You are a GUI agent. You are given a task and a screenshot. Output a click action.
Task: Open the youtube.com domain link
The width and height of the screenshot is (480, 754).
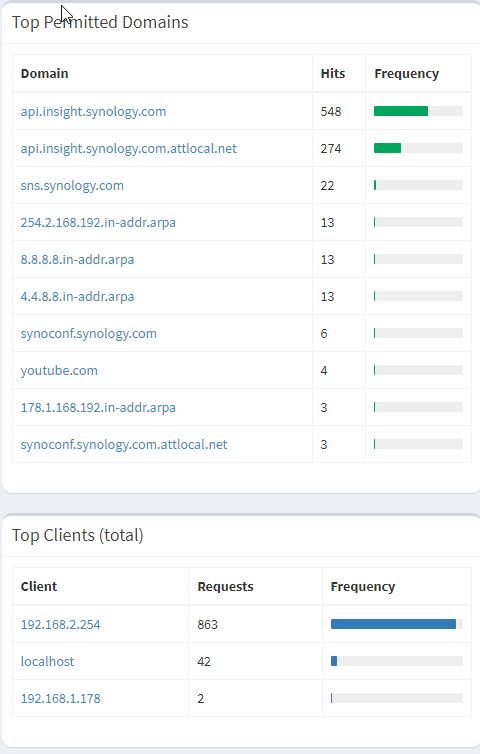[59, 370]
